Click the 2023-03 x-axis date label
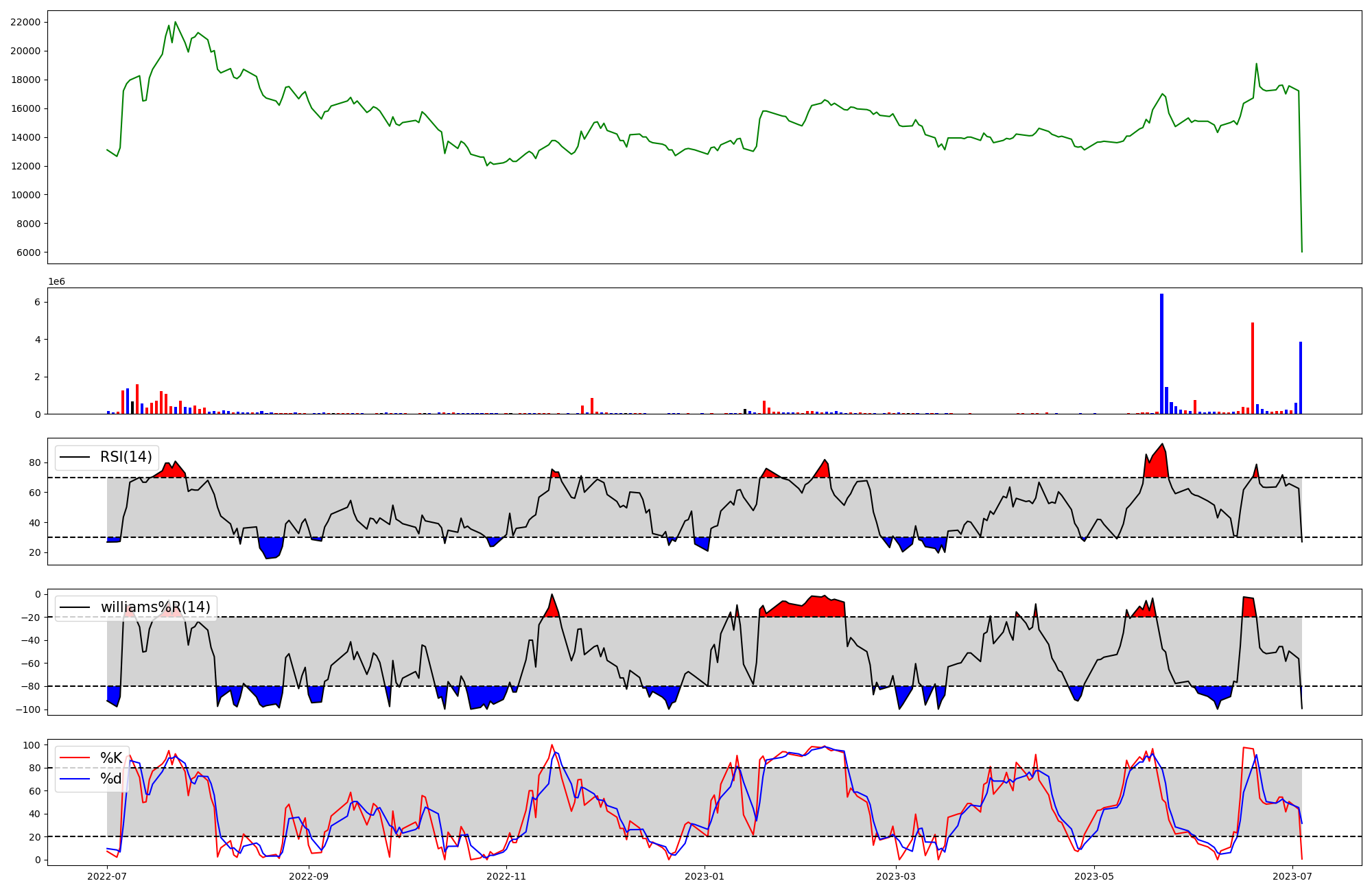The width and height of the screenshot is (1372, 892). 896,876
